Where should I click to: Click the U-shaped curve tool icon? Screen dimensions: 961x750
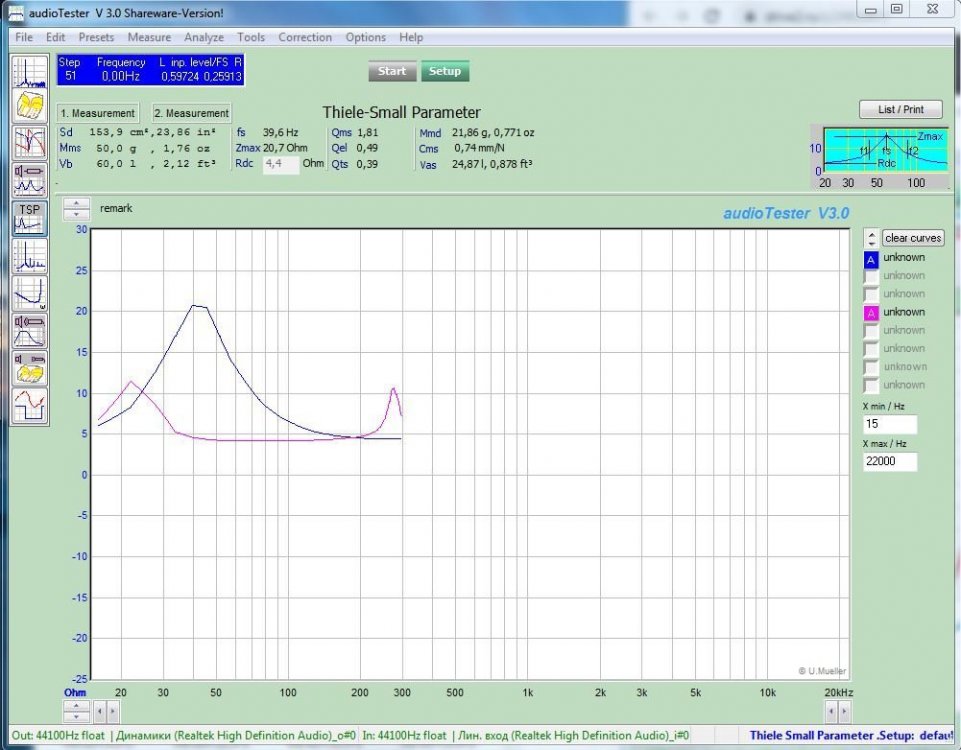click(x=29, y=293)
